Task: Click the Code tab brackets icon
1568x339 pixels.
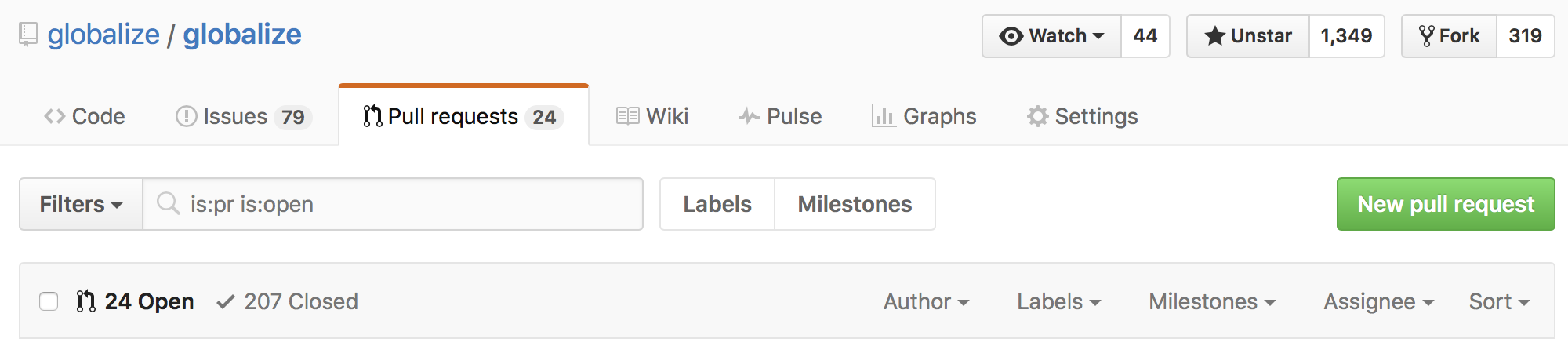Action: (x=54, y=117)
